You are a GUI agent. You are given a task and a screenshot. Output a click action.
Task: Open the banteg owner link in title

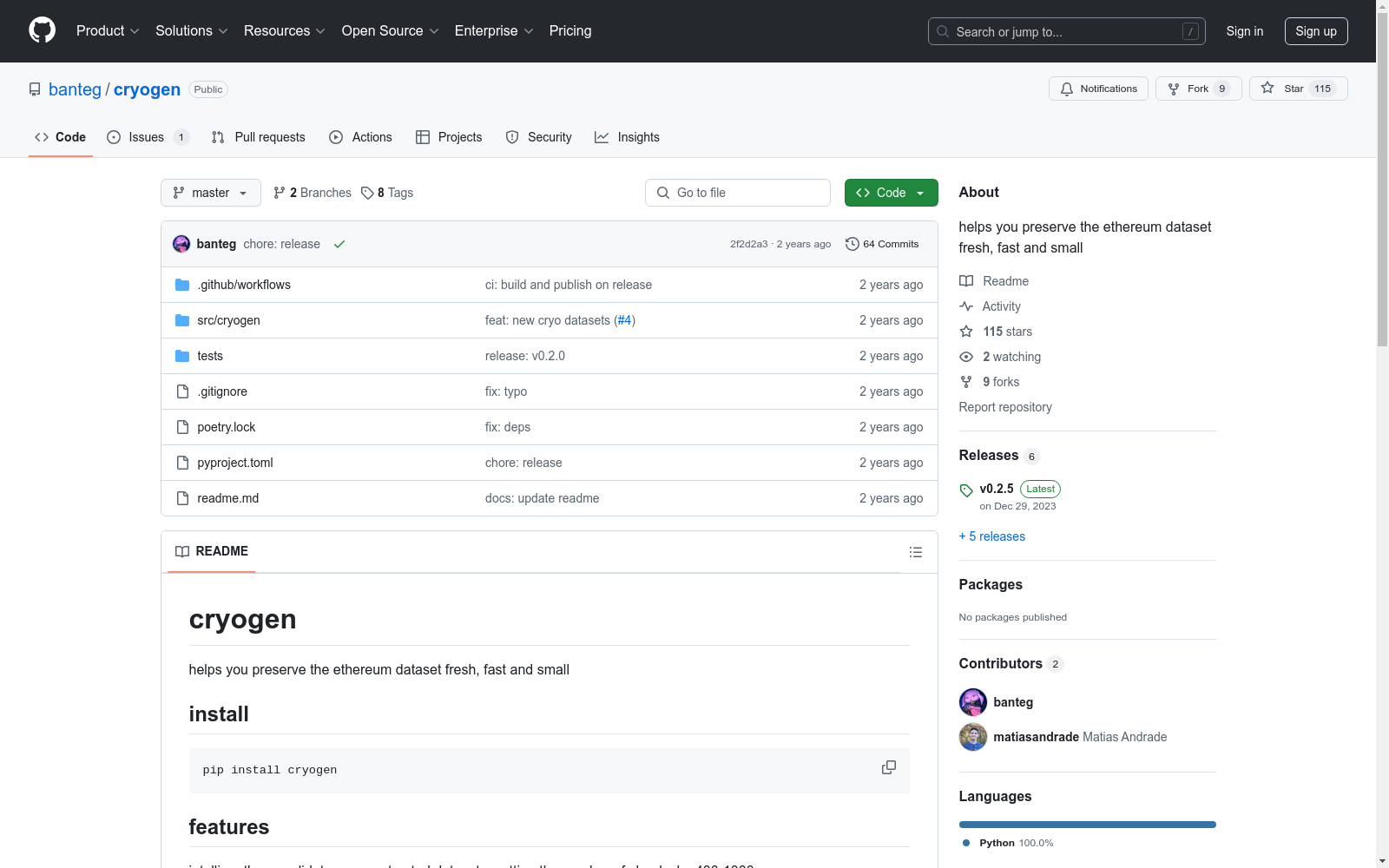[x=75, y=89]
